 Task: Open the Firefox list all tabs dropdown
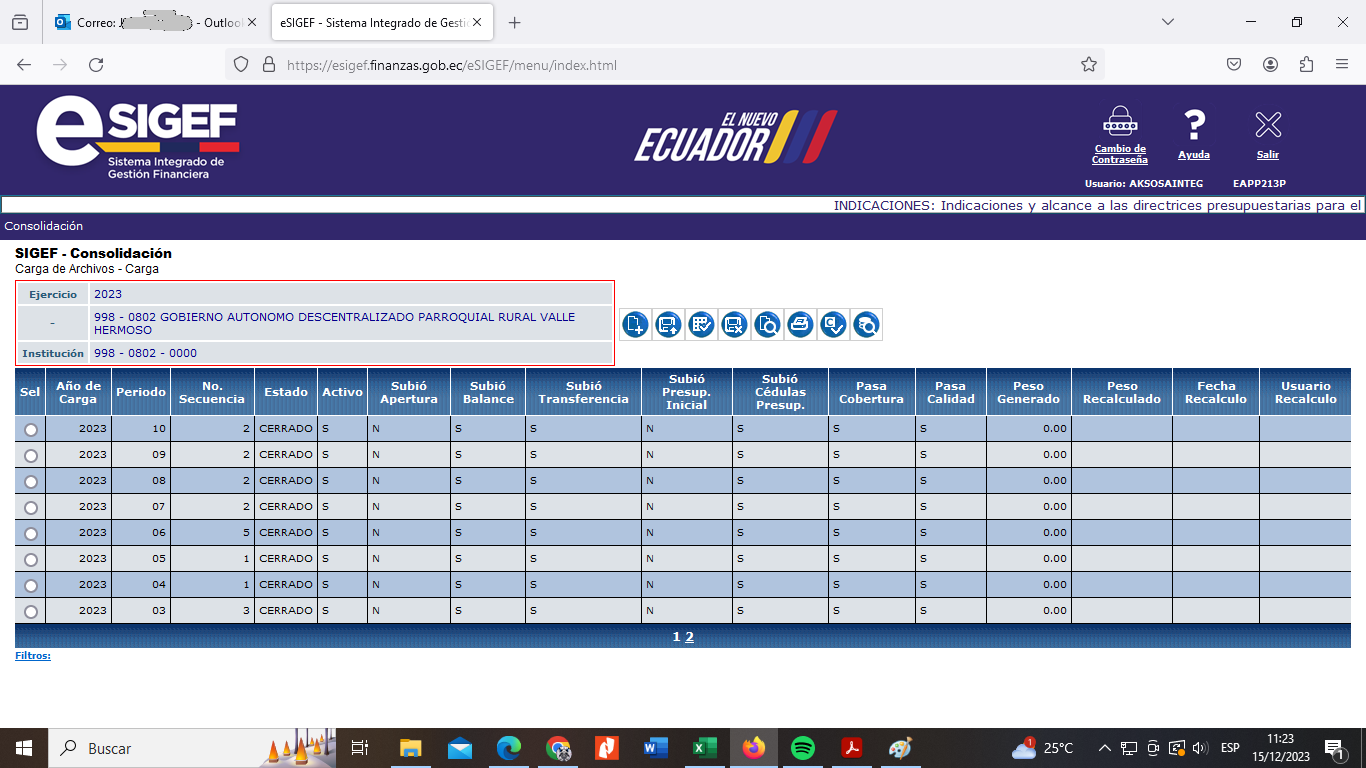click(x=1168, y=22)
